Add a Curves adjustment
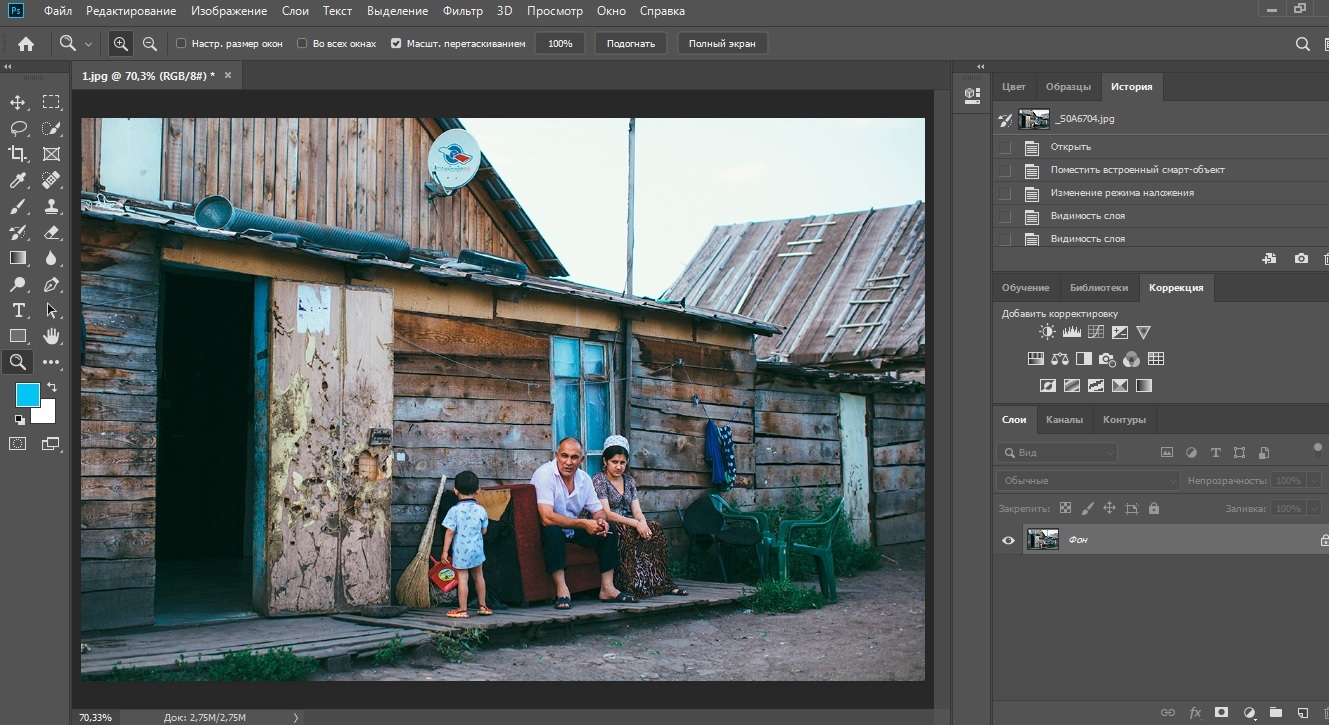Image resolution: width=1329 pixels, height=725 pixels. click(x=1096, y=332)
